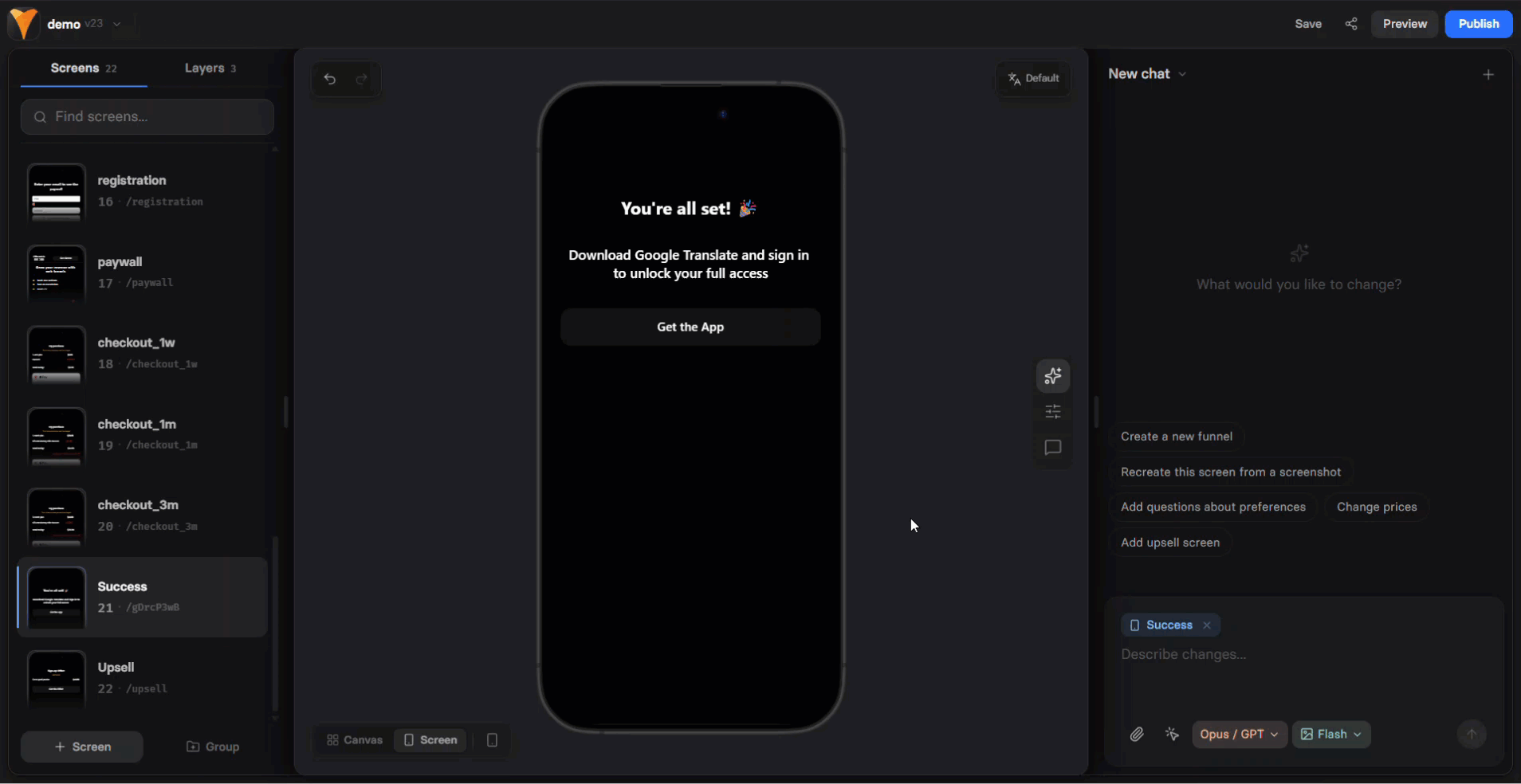Open the settings sliders panel icon
This screenshot has height=784, width=1521.
[1053, 412]
